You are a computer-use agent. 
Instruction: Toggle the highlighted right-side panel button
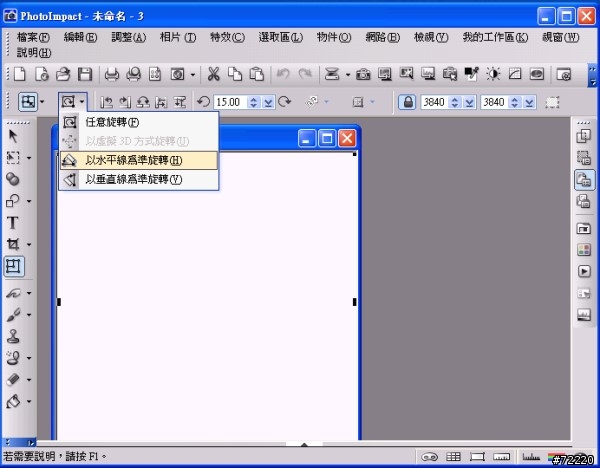pos(584,179)
